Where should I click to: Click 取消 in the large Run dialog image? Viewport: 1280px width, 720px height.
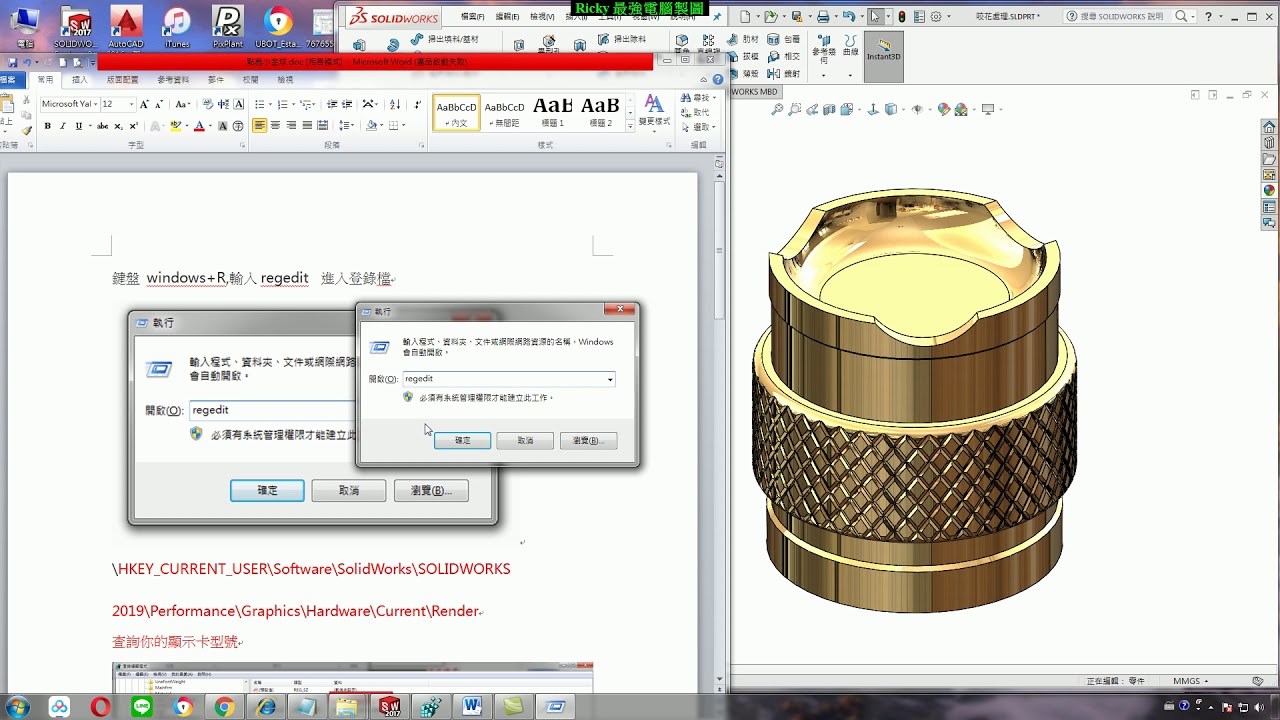[348, 490]
